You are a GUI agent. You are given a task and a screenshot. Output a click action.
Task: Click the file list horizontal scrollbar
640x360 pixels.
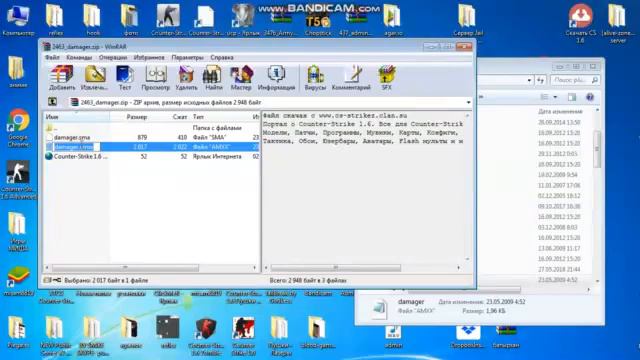(125, 268)
